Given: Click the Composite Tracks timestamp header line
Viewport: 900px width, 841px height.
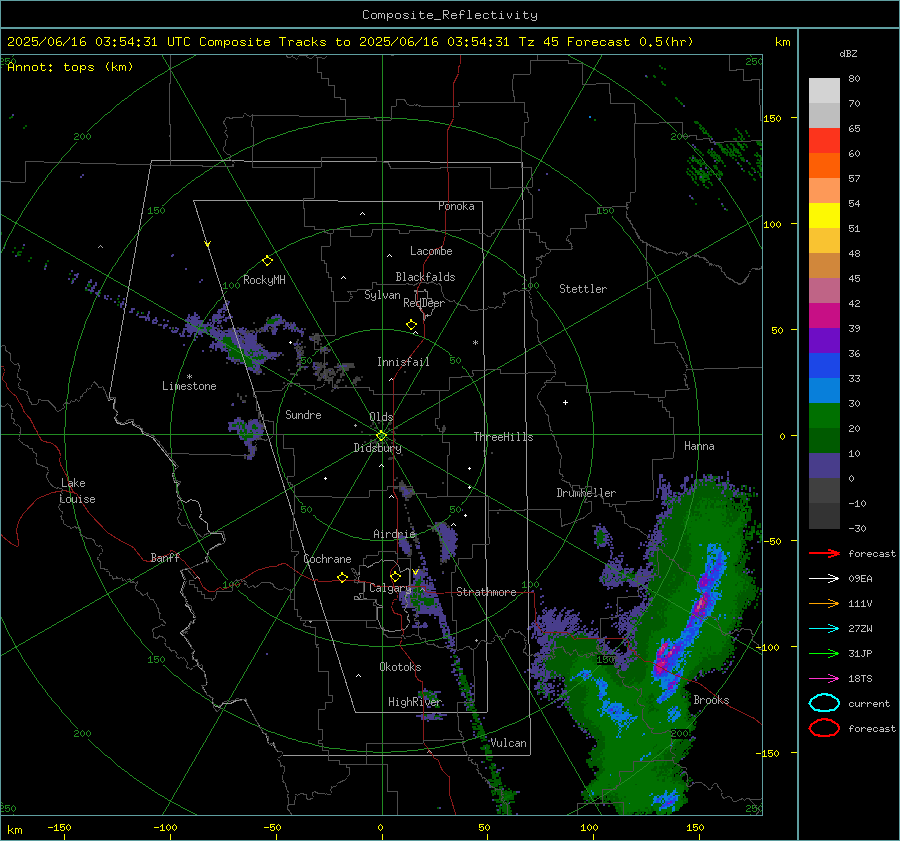Looking at the screenshot, I should (x=350, y=42).
